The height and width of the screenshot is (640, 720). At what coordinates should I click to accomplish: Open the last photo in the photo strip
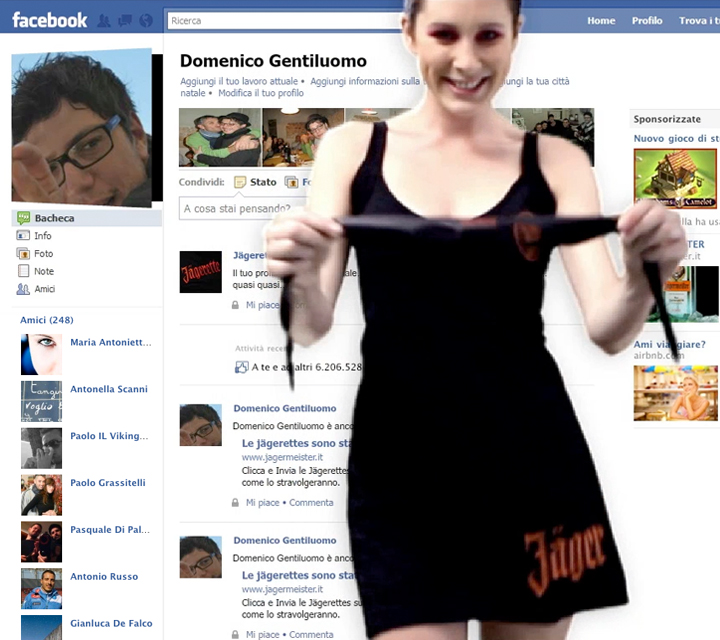coord(553,137)
